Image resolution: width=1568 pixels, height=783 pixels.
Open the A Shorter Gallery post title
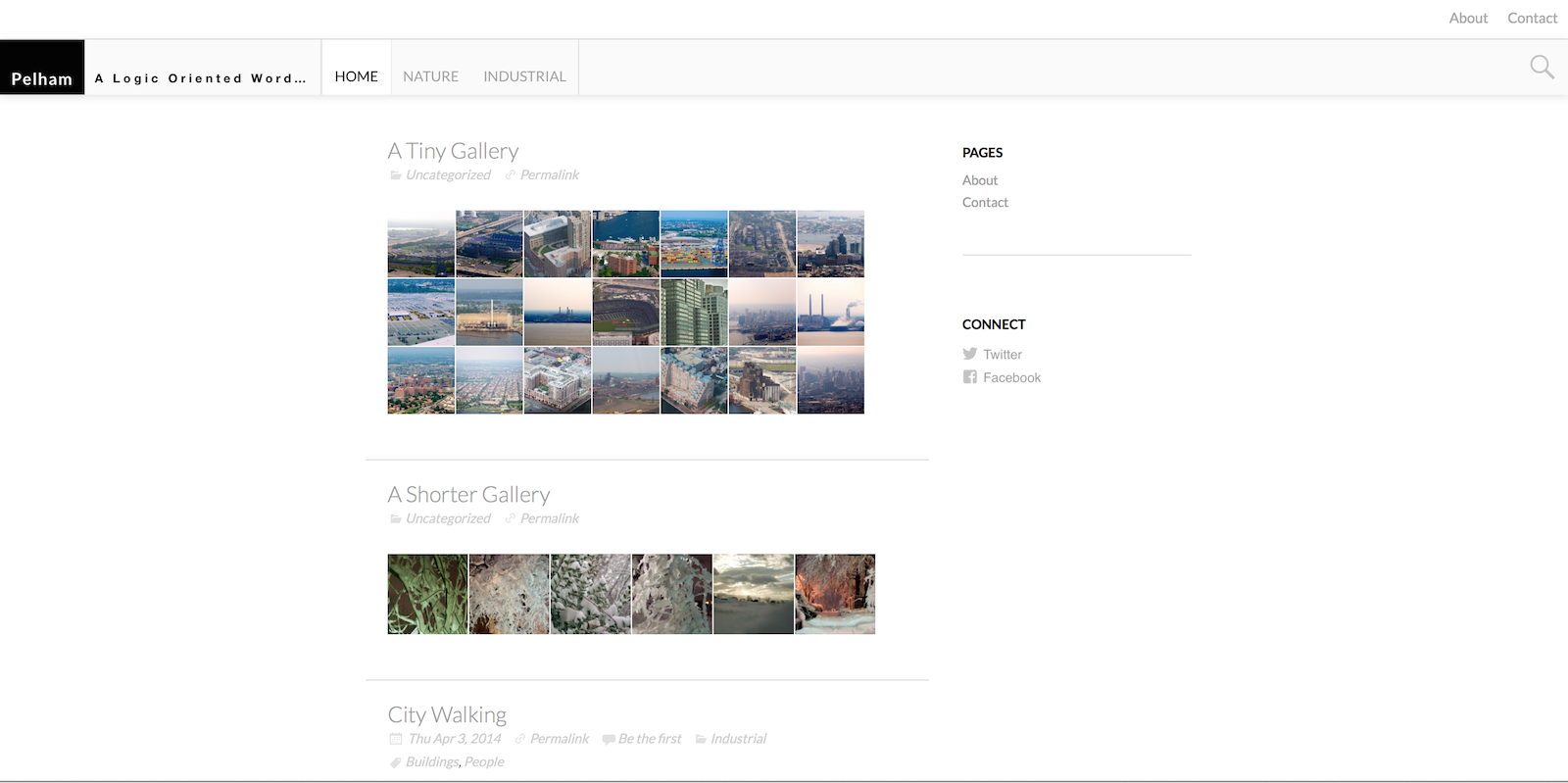[468, 495]
